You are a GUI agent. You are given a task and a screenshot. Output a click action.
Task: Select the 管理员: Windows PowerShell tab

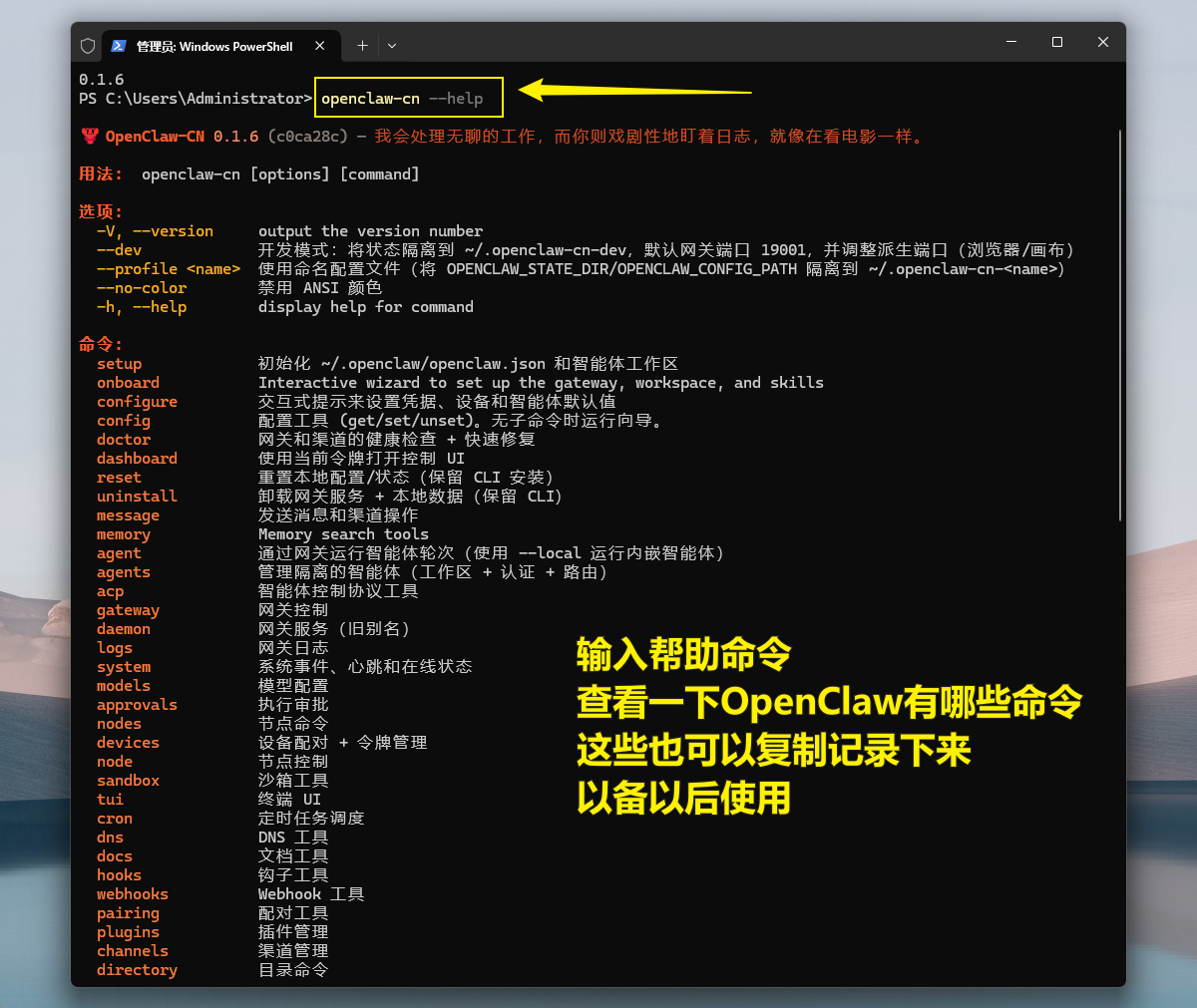tap(214, 46)
